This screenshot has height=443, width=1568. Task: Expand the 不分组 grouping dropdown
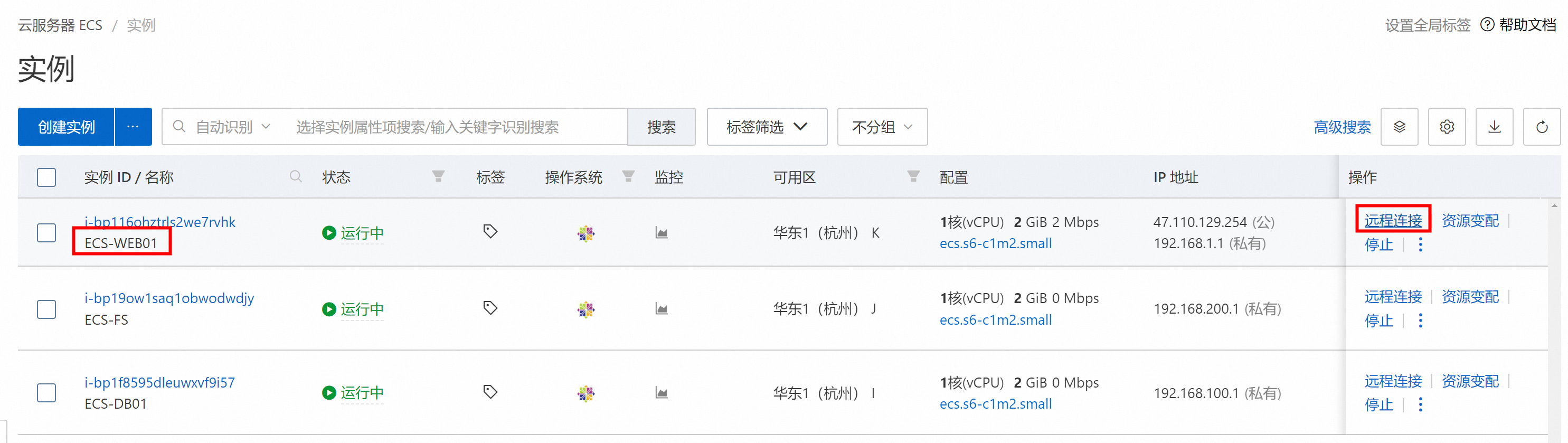tap(882, 127)
